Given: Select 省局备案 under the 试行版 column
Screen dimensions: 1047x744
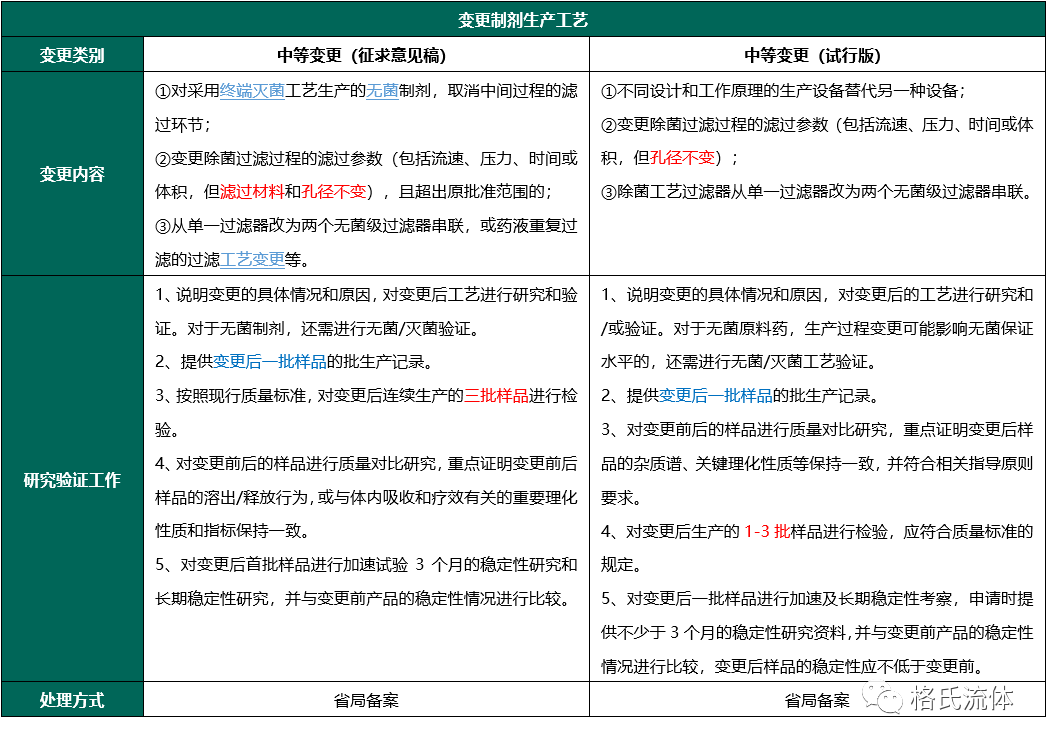Looking at the screenshot, I should (x=817, y=700).
